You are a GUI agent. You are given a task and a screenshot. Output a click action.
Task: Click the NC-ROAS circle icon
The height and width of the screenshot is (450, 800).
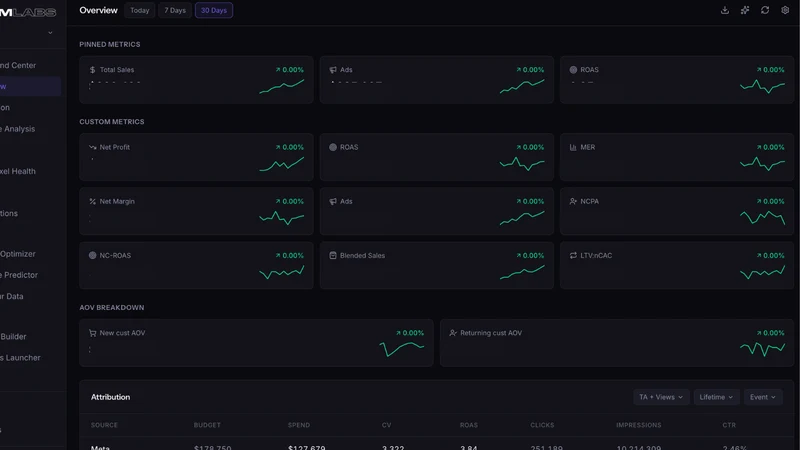pos(92,256)
